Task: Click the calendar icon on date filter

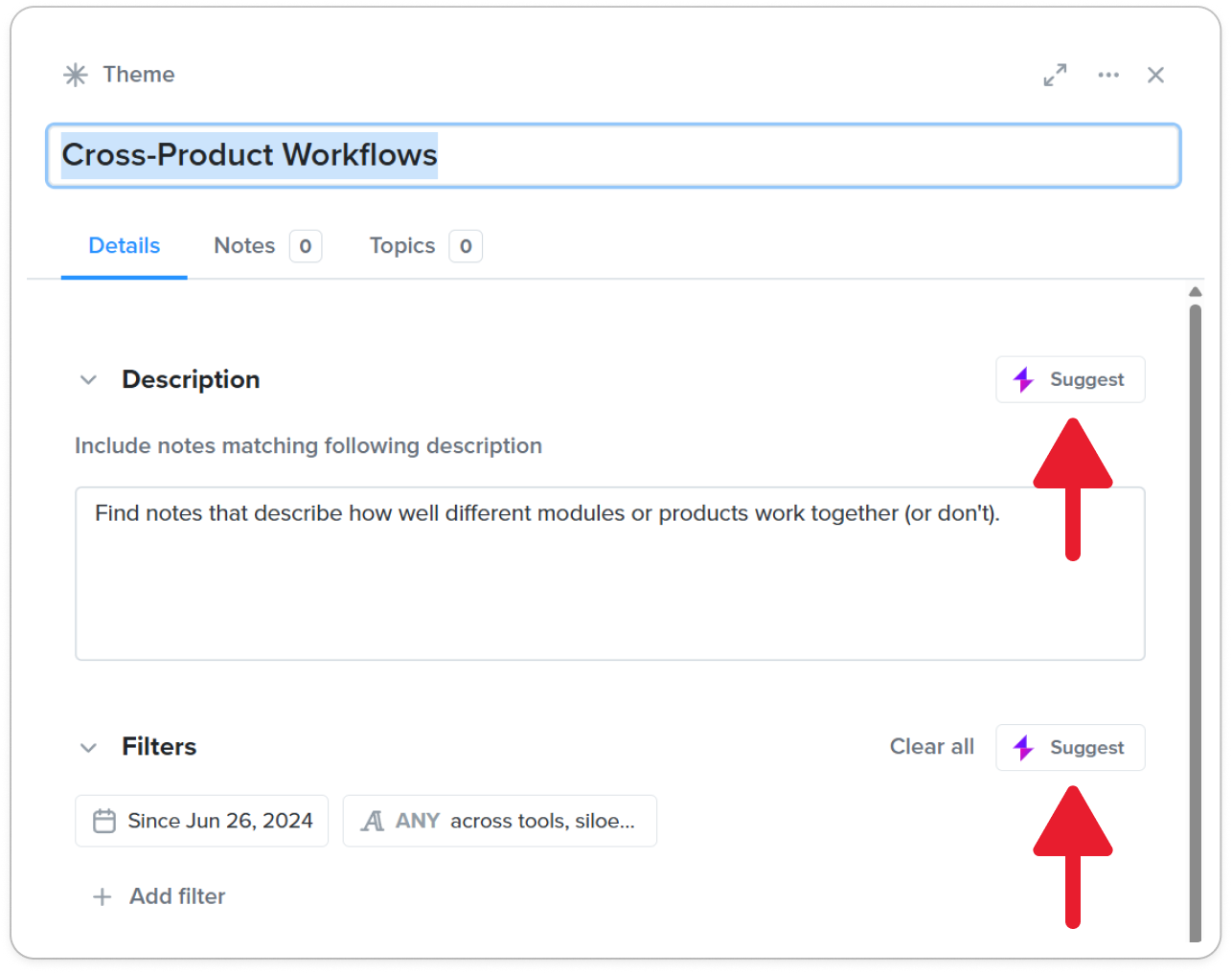Action: 104,821
